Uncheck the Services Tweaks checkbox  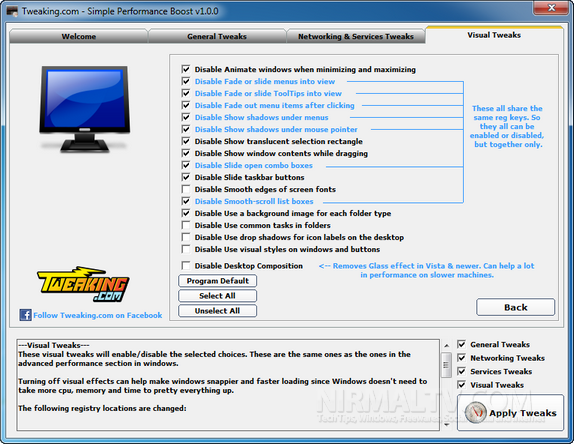coord(462,372)
